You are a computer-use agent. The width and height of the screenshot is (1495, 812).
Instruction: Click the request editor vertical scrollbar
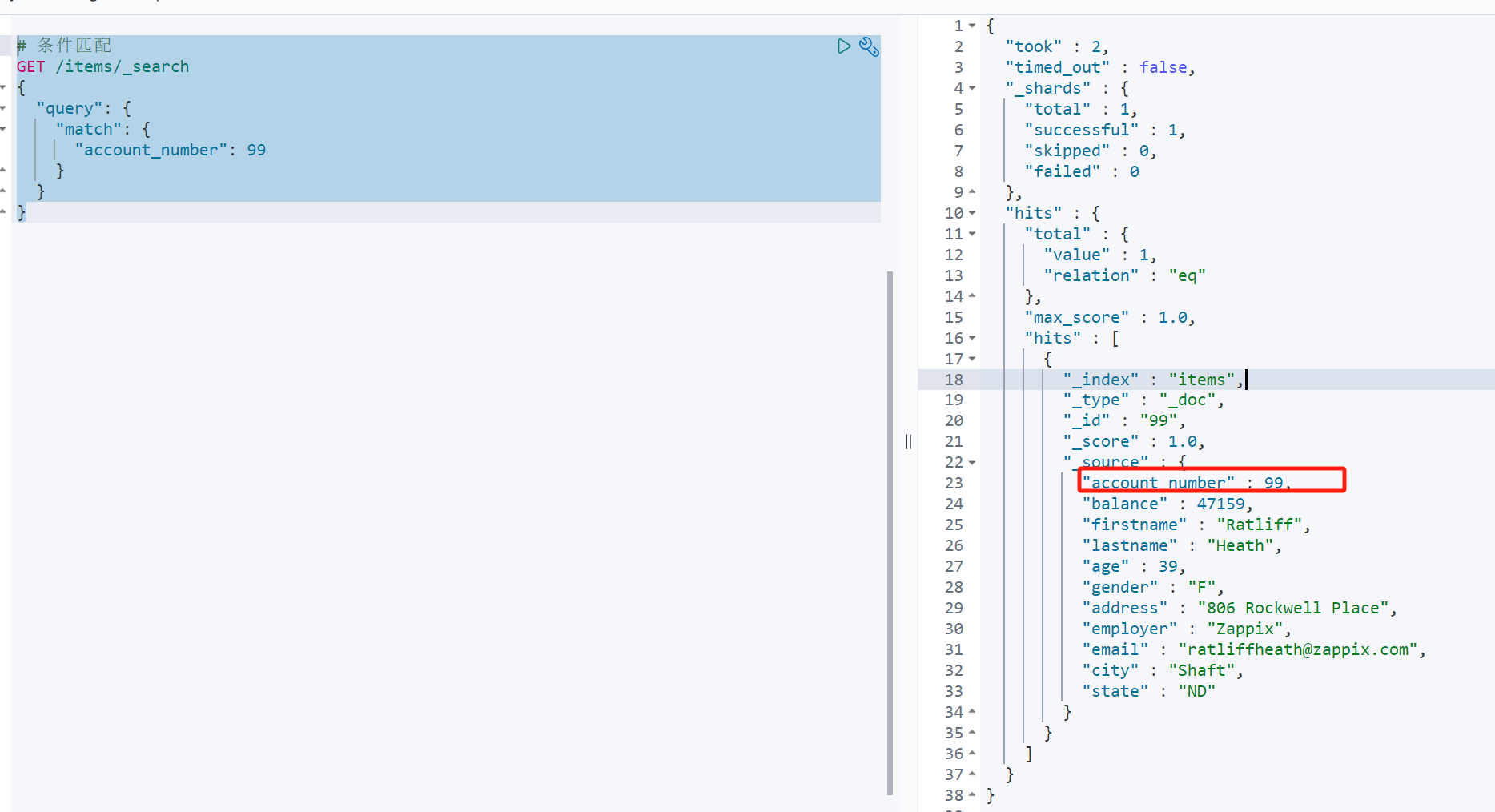click(890, 533)
